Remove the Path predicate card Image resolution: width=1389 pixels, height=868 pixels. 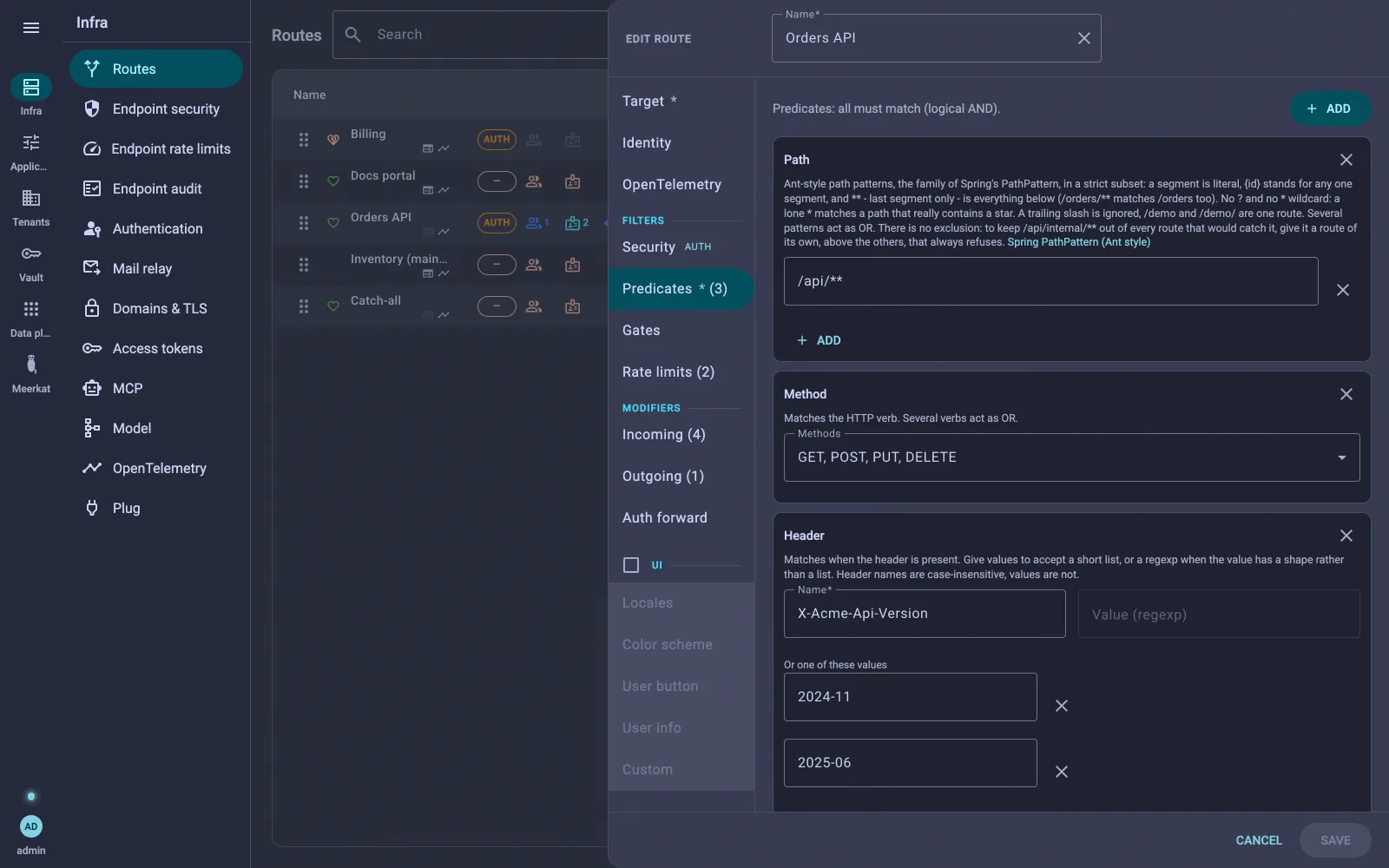[1346, 160]
